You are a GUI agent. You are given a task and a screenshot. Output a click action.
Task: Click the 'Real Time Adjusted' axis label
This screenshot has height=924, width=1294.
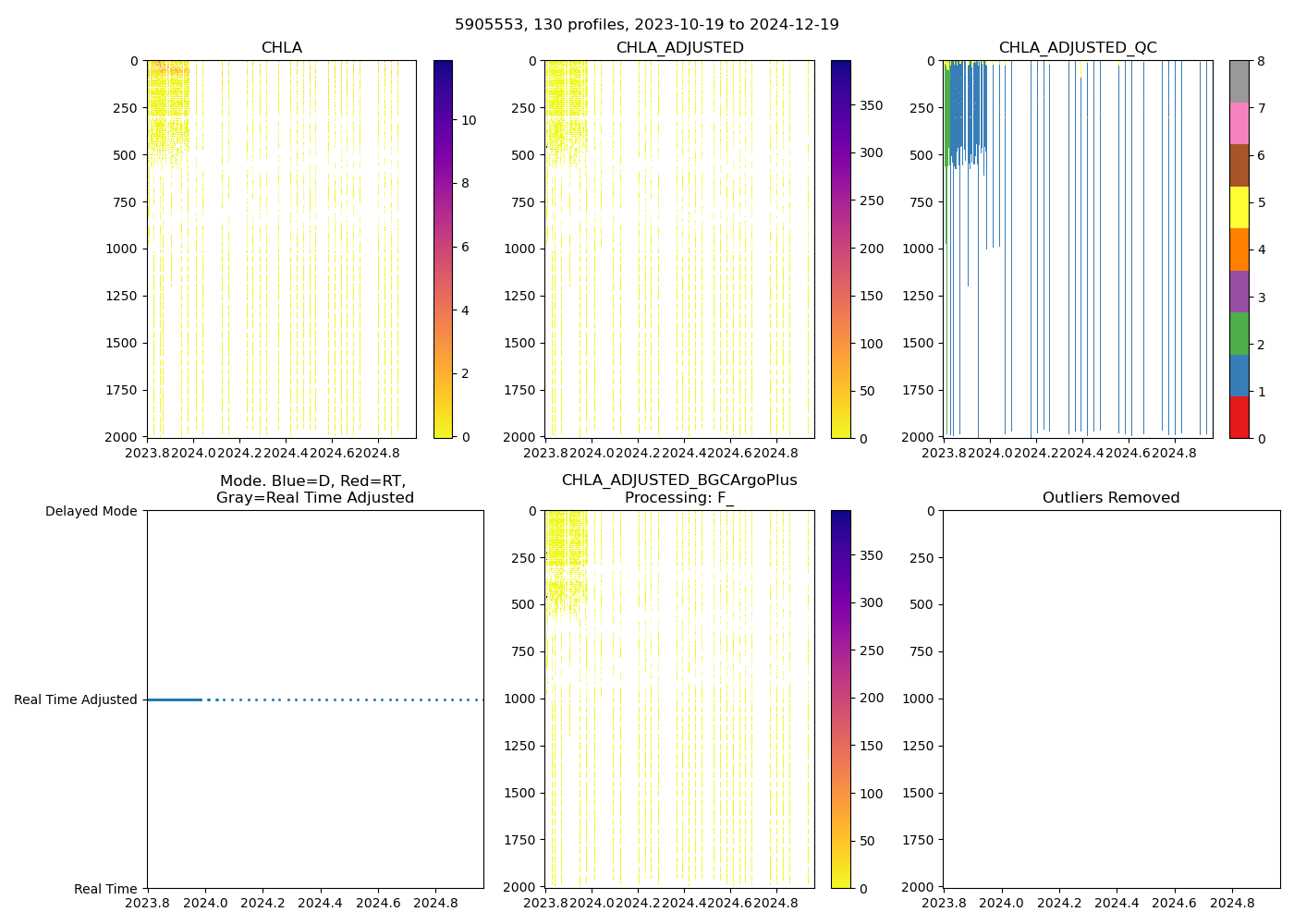[x=76, y=699]
